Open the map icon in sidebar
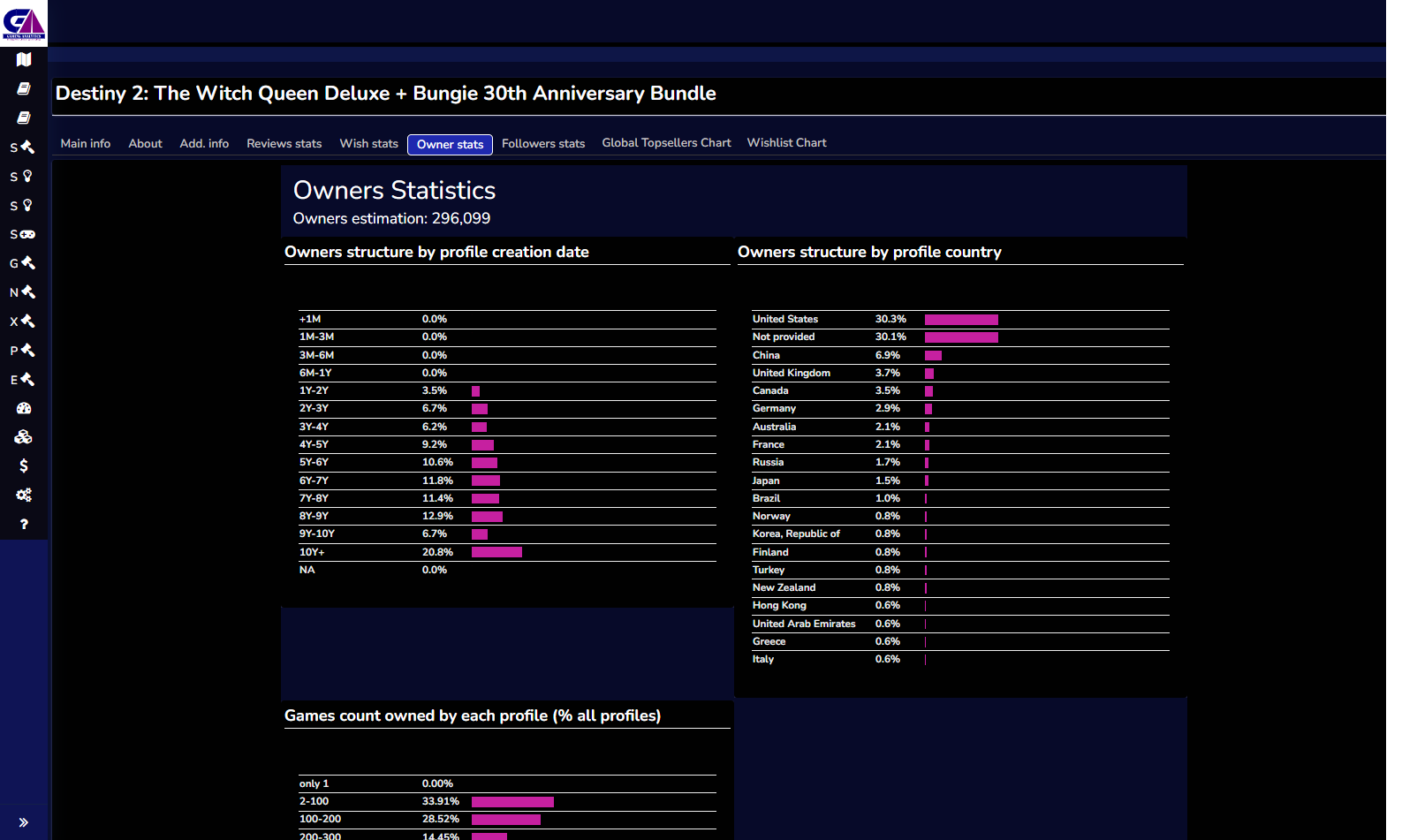This screenshot has width=1417, height=840. 24,60
